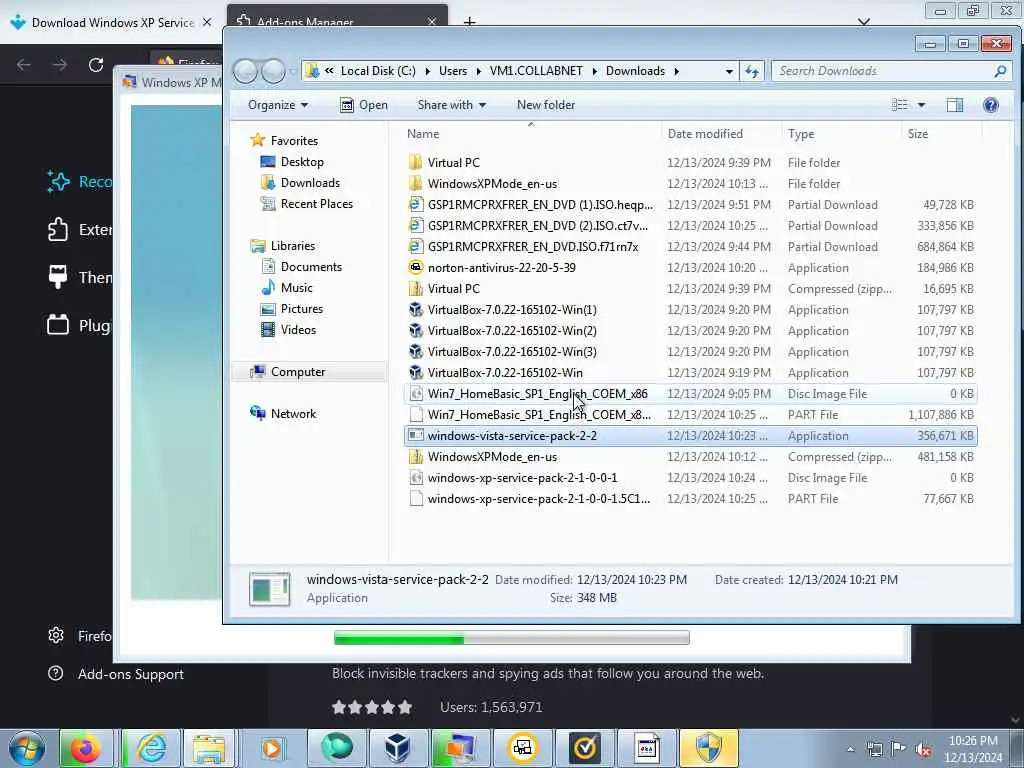Click in the Search Downloads field
The height and width of the screenshot is (768, 1024).
pos(885,71)
